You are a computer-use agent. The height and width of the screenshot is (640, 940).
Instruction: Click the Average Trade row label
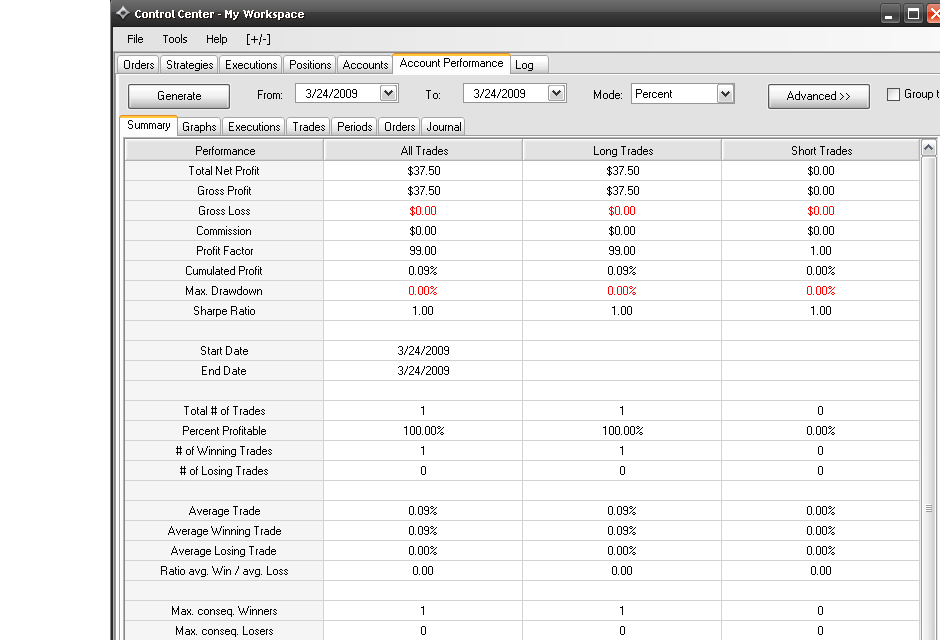(224, 511)
